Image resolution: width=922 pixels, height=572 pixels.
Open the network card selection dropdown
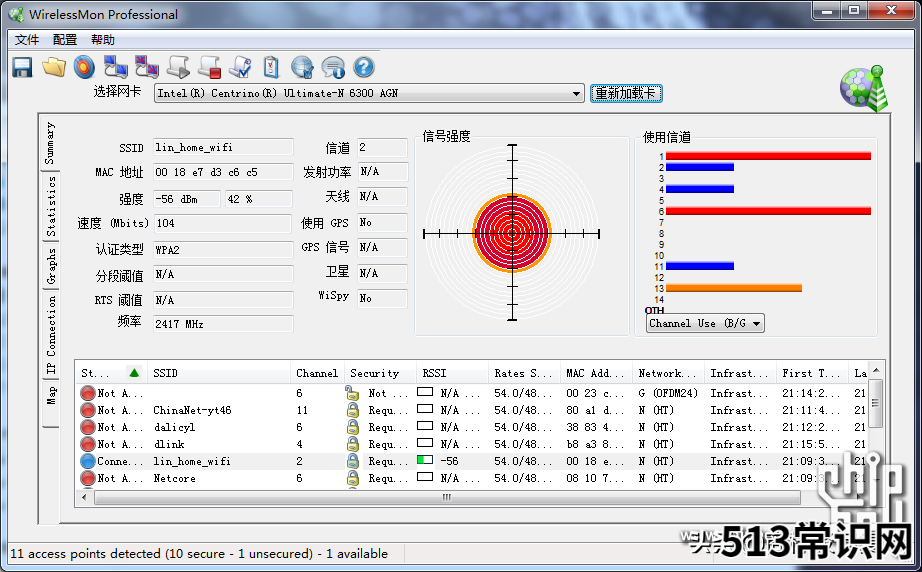[x=369, y=93]
